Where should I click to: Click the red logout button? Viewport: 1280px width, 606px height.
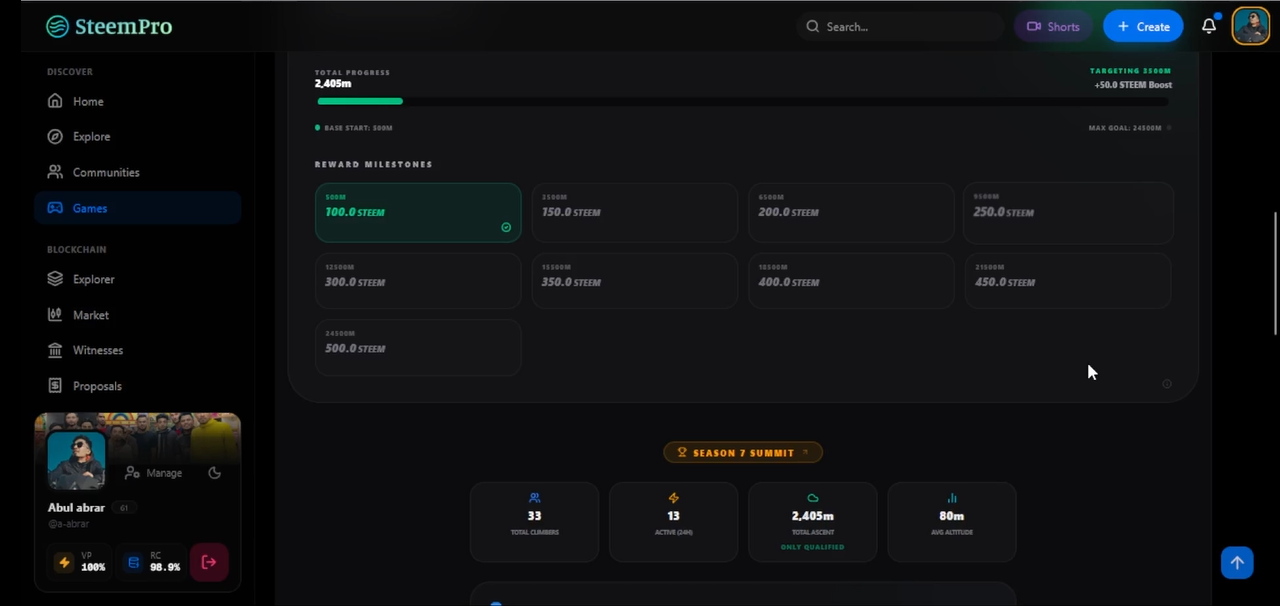209,562
